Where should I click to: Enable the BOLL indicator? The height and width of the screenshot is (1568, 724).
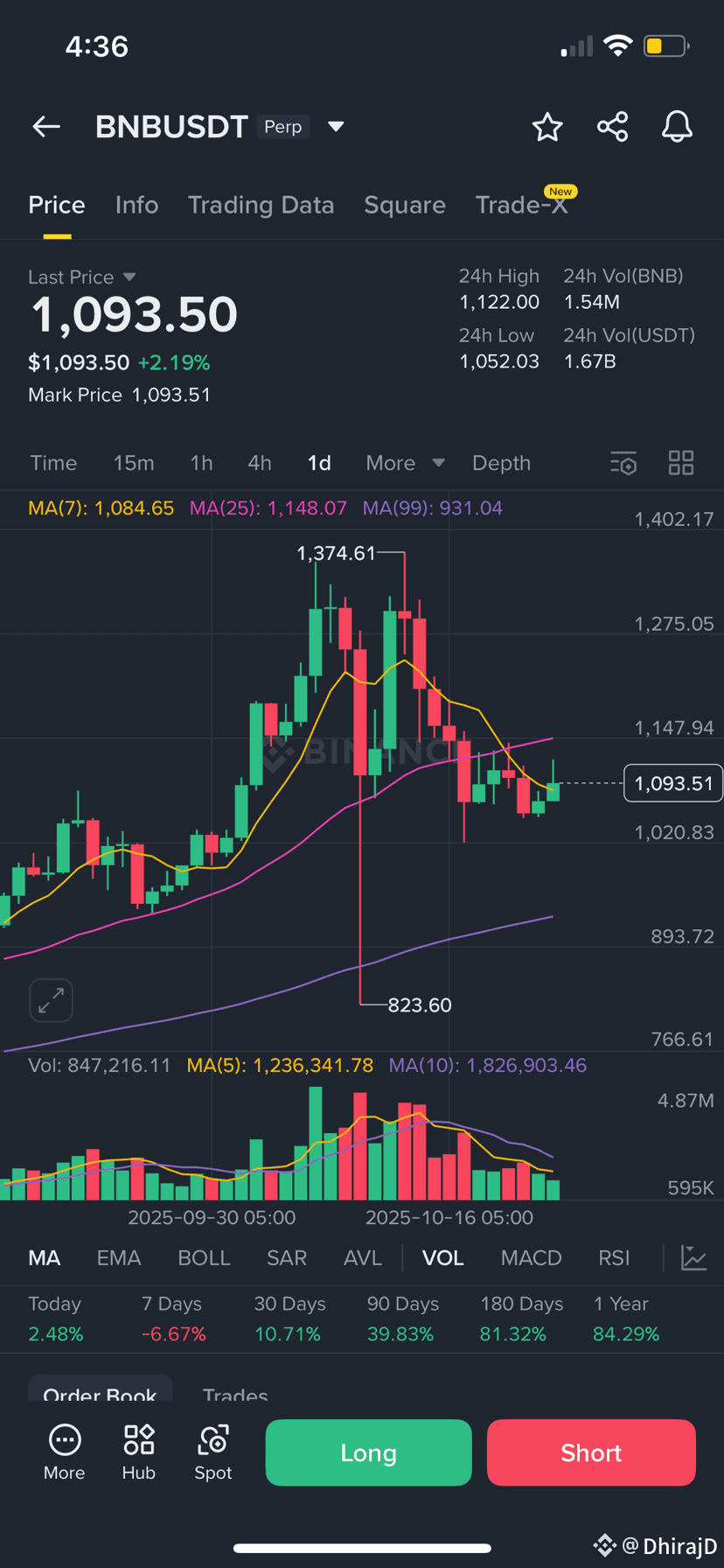204,1258
